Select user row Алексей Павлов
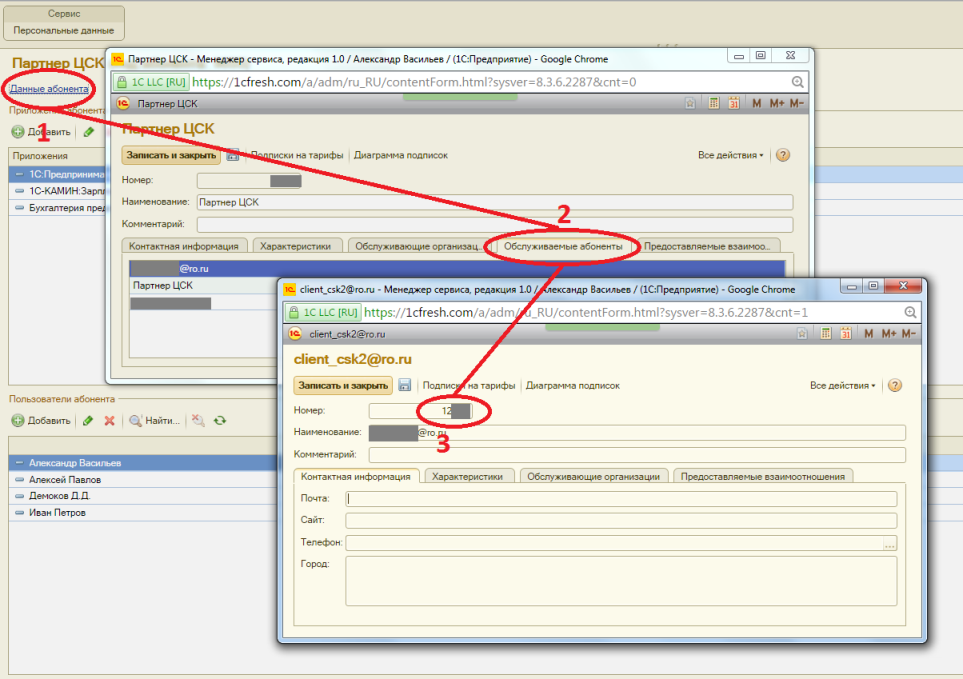This screenshot has width=963, height=679. tap(142, 479)
